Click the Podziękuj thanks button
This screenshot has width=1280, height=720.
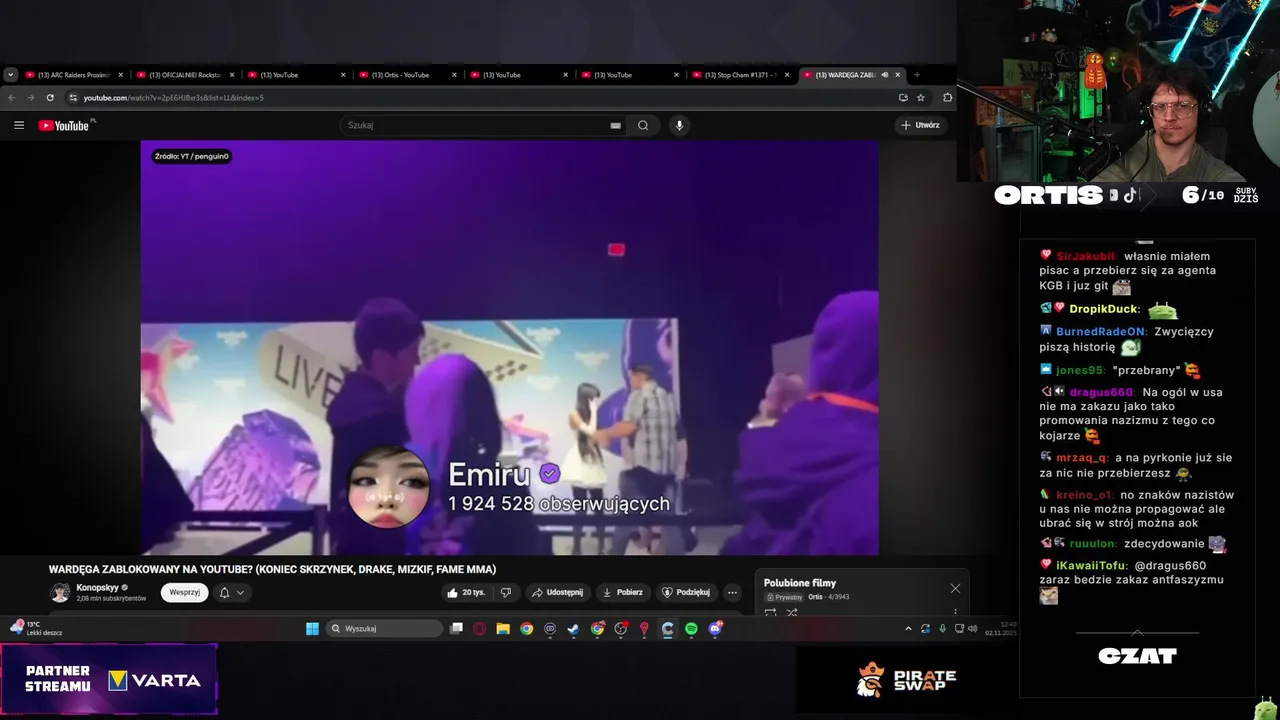(686, 592)
